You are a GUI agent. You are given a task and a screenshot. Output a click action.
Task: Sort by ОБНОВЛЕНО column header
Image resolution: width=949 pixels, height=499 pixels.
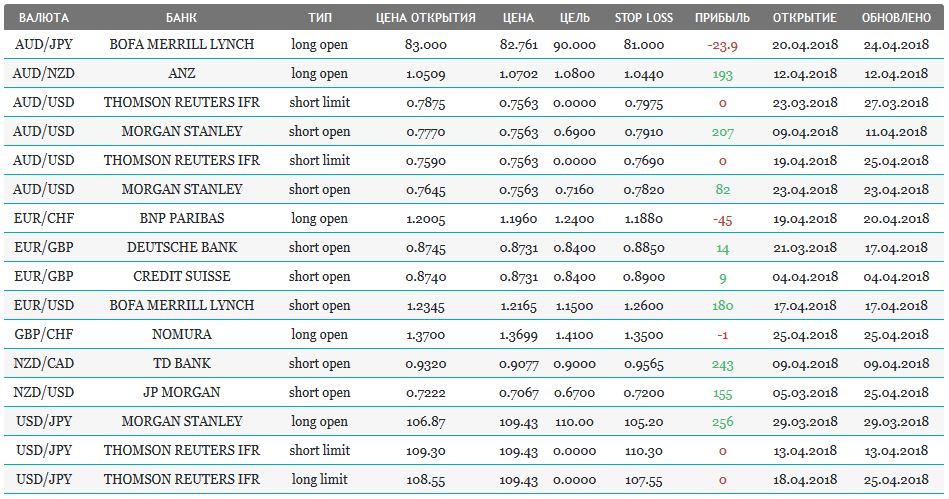(896, 18)
